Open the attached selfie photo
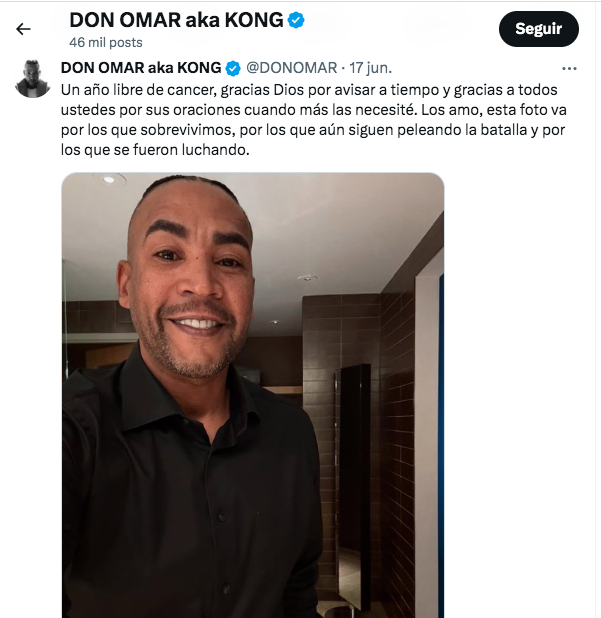 click(x=253, y=395)
